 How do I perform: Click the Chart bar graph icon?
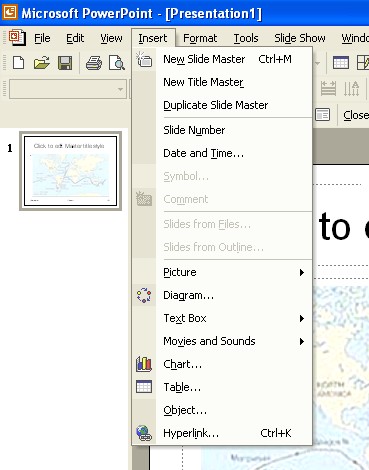click(144, 364)
